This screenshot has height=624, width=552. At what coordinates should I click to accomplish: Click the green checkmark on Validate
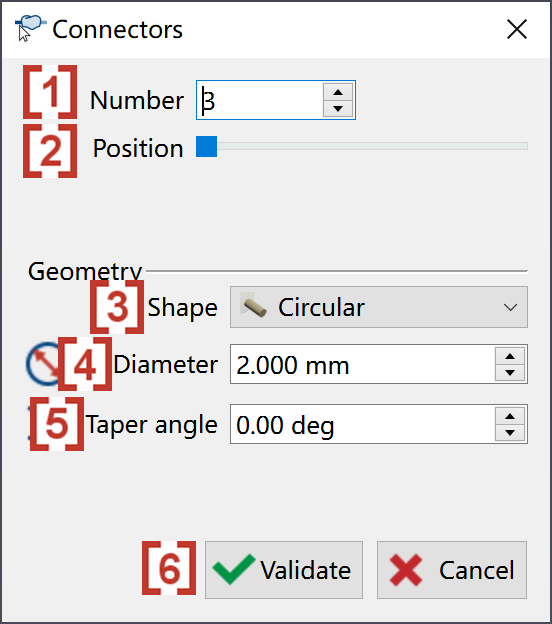234,569
